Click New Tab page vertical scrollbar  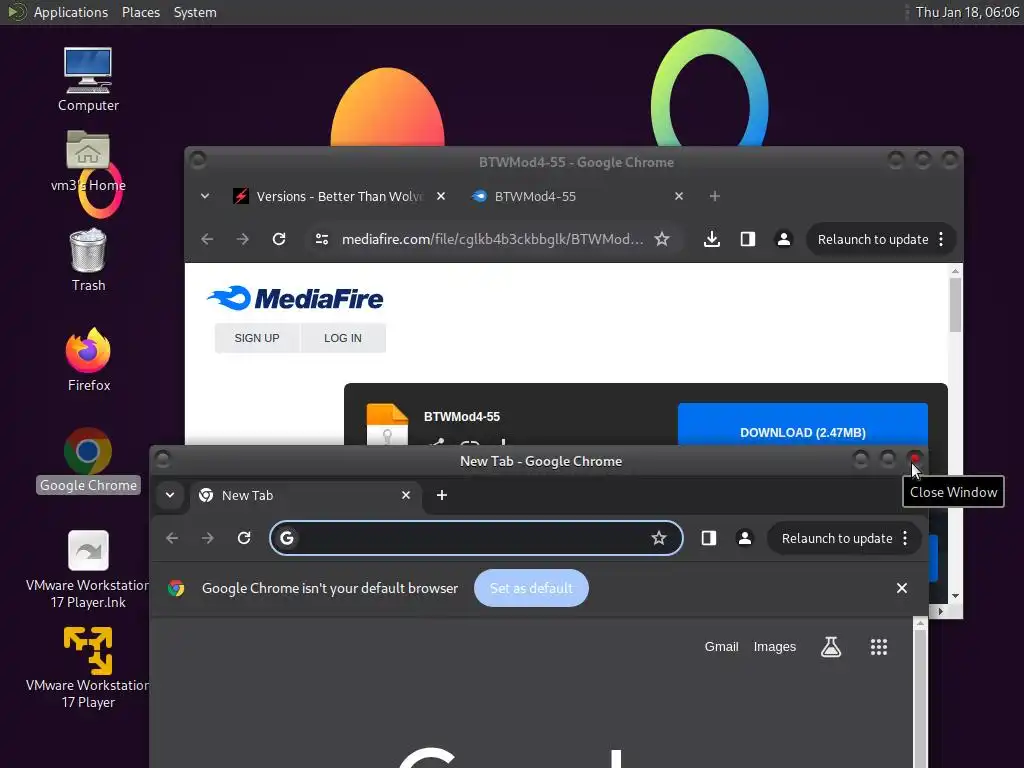pos(920,699)
